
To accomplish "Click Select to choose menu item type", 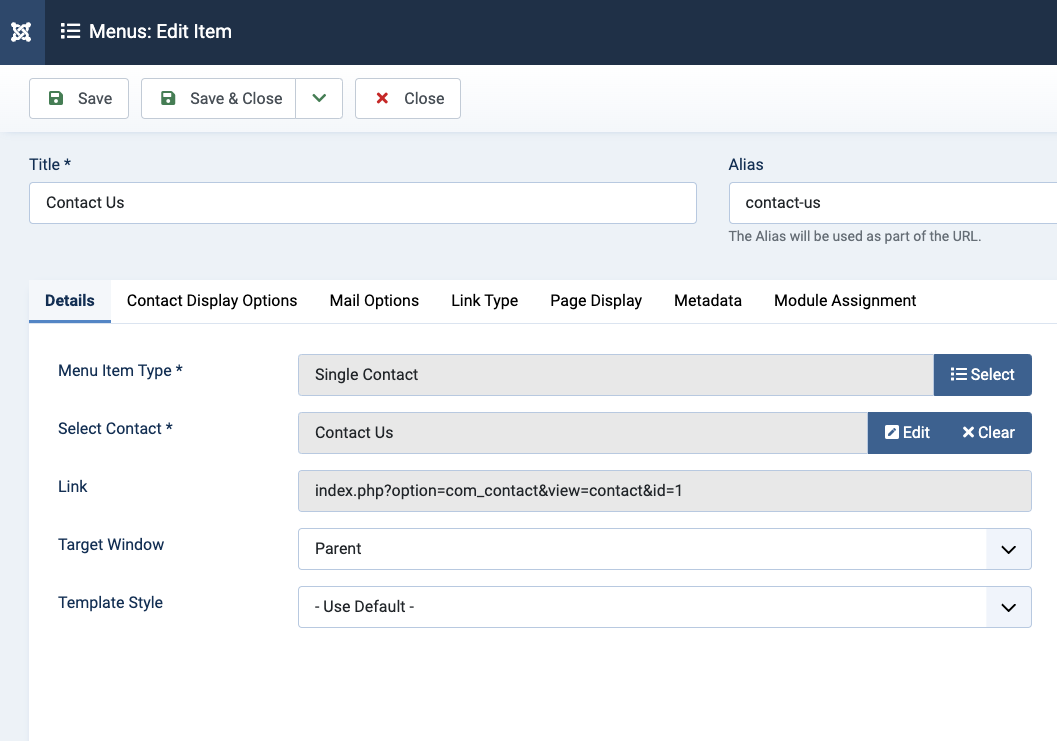I will 982,374.
